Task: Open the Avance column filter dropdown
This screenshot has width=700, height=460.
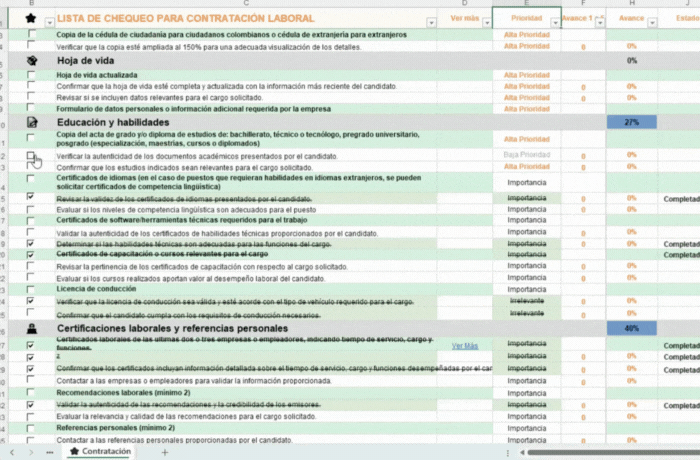Action: pyautogui.click(x=652, y=22)
